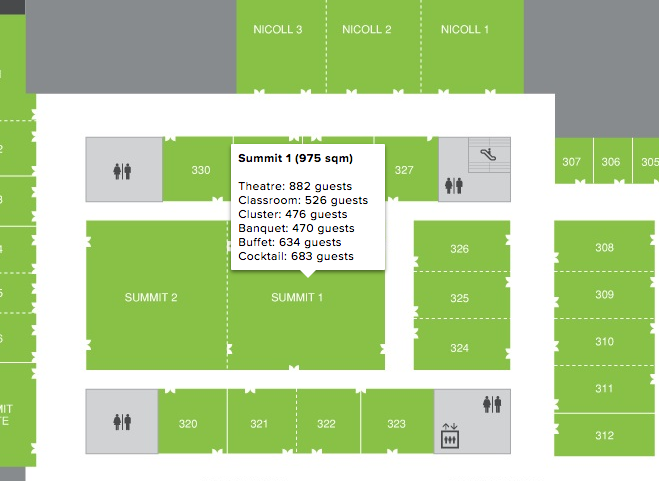Click the restroom icon above the elevator
659x481 pixels.
(x=492, y=404)
